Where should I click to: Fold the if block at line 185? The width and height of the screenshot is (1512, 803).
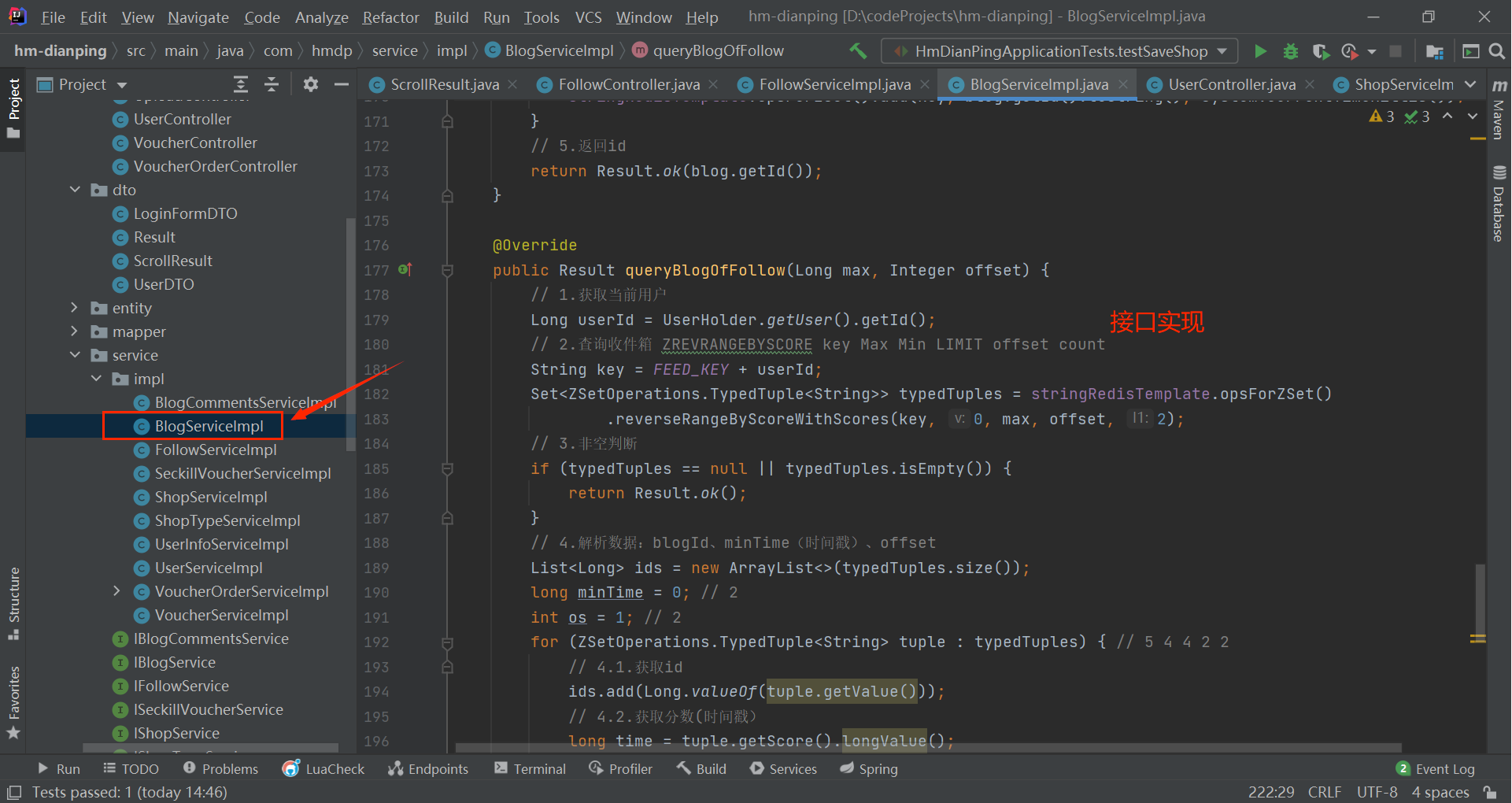click(x=447, y=468)
